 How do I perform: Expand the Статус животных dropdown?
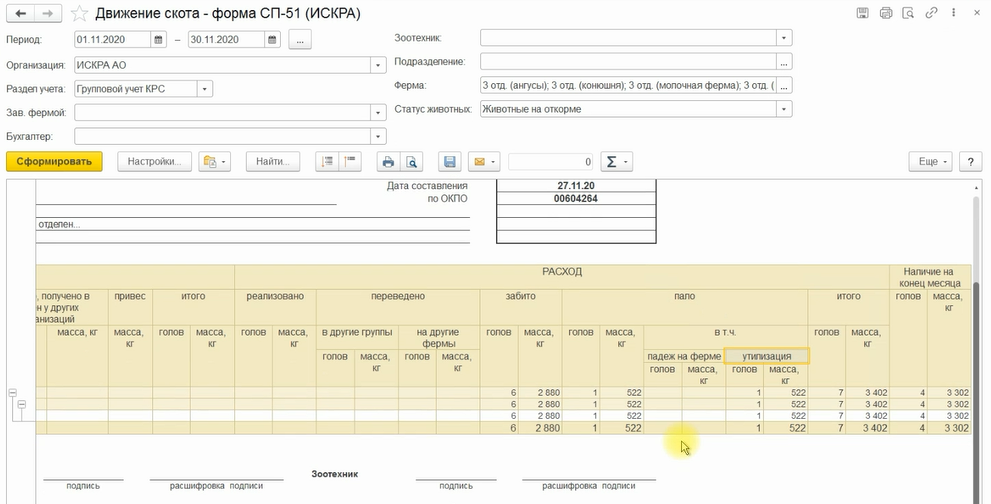[x=785, y=109]
